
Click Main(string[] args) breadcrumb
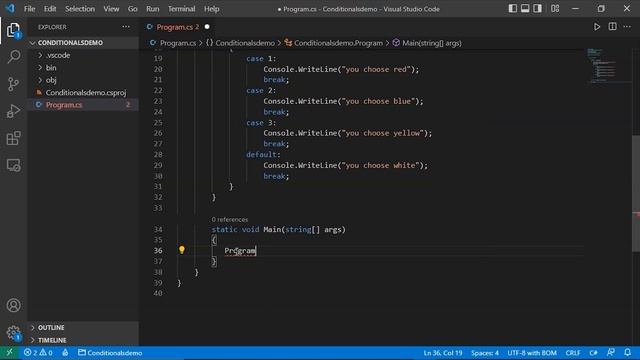432,43
